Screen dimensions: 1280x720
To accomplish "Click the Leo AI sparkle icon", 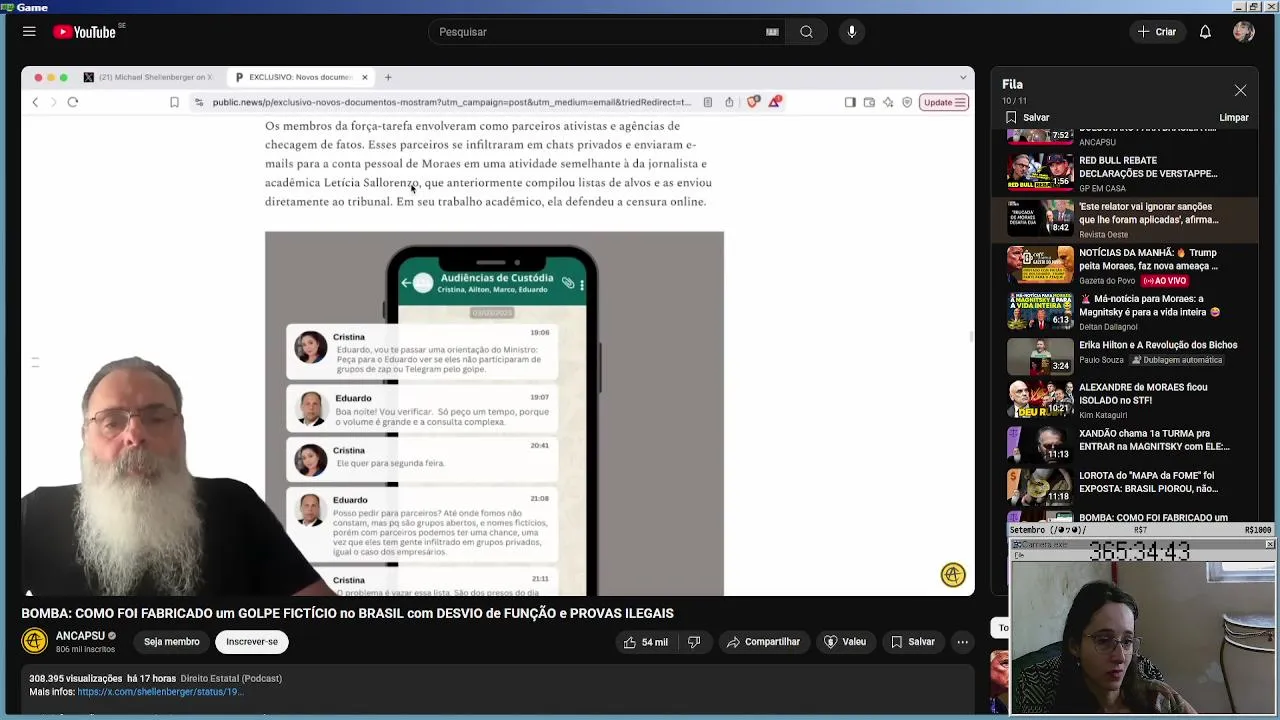I will coord(888,102).
